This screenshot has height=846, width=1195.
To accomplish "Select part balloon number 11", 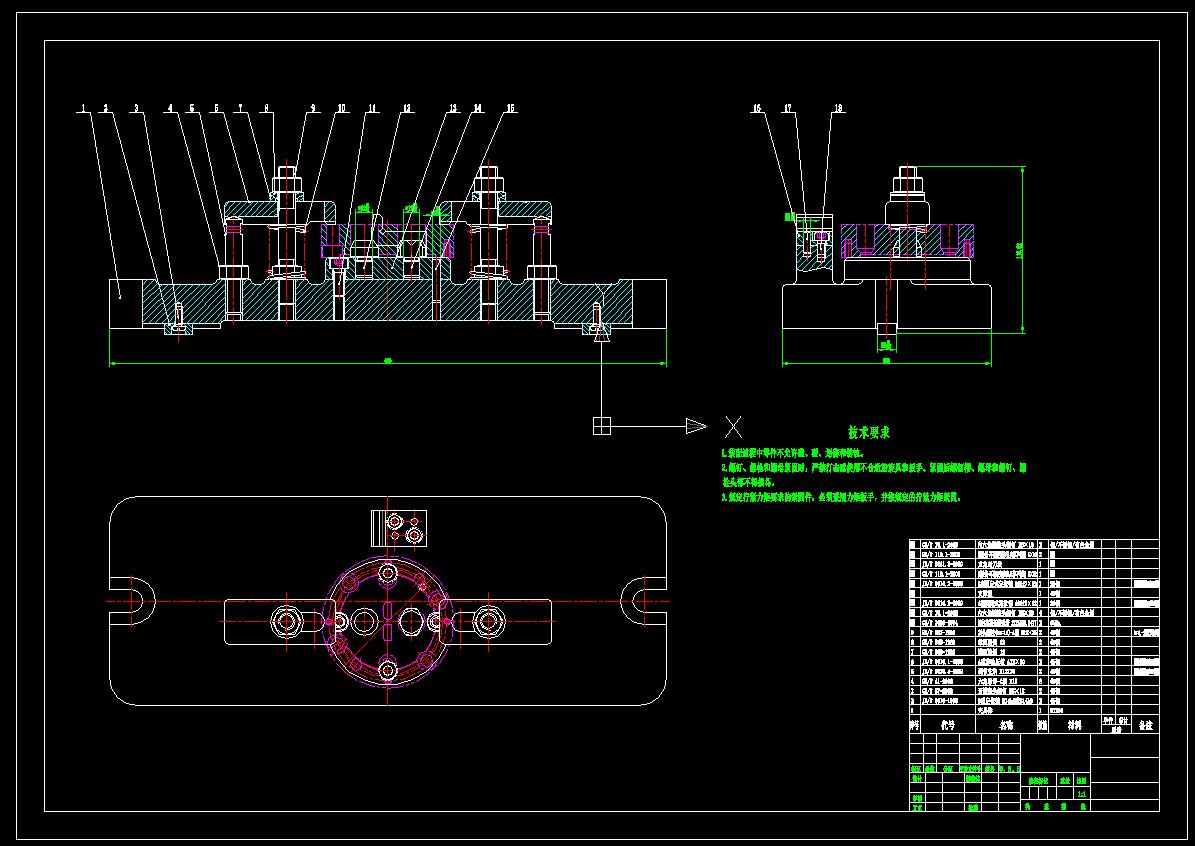I will click(373, 108).
